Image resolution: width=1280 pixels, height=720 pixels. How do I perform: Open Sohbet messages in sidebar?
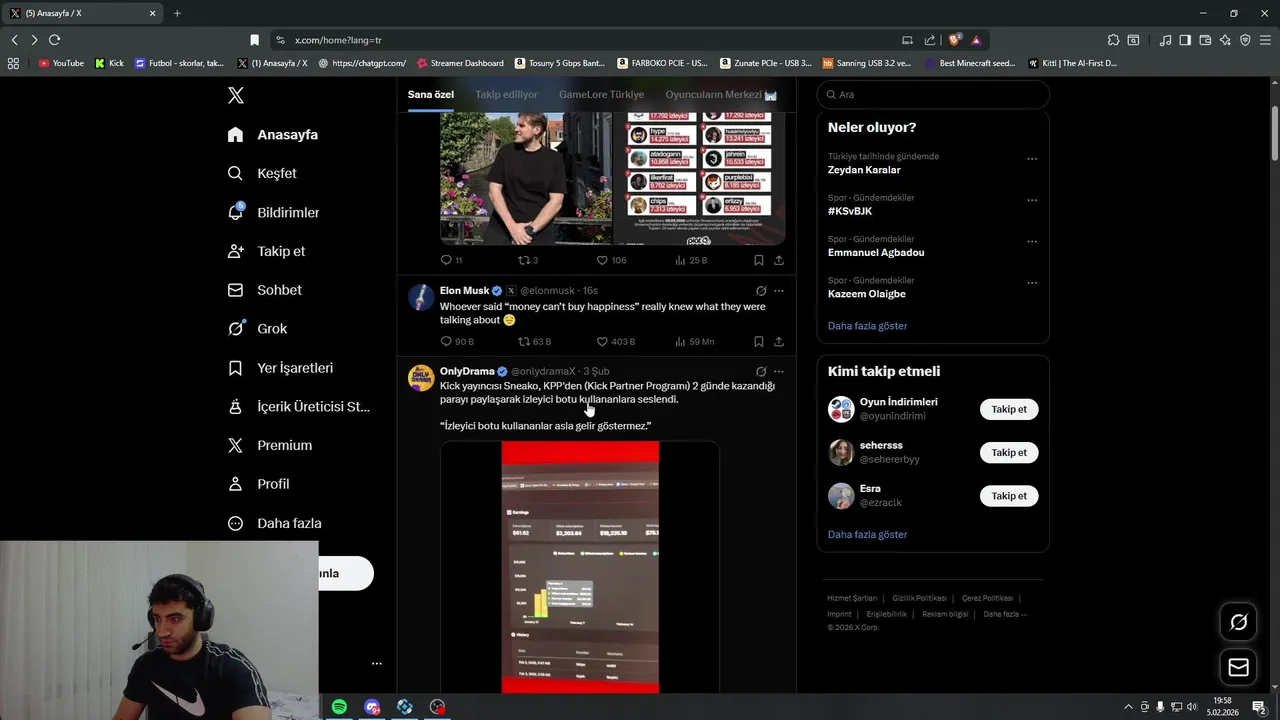coord(265,290)
